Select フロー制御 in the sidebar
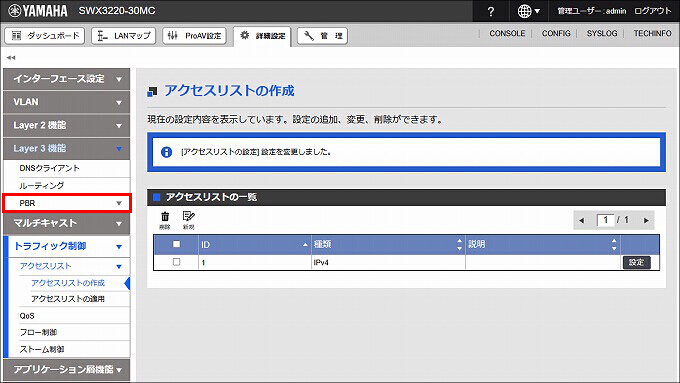Screen dimensions: 680x383 click(x=38, y=332)
